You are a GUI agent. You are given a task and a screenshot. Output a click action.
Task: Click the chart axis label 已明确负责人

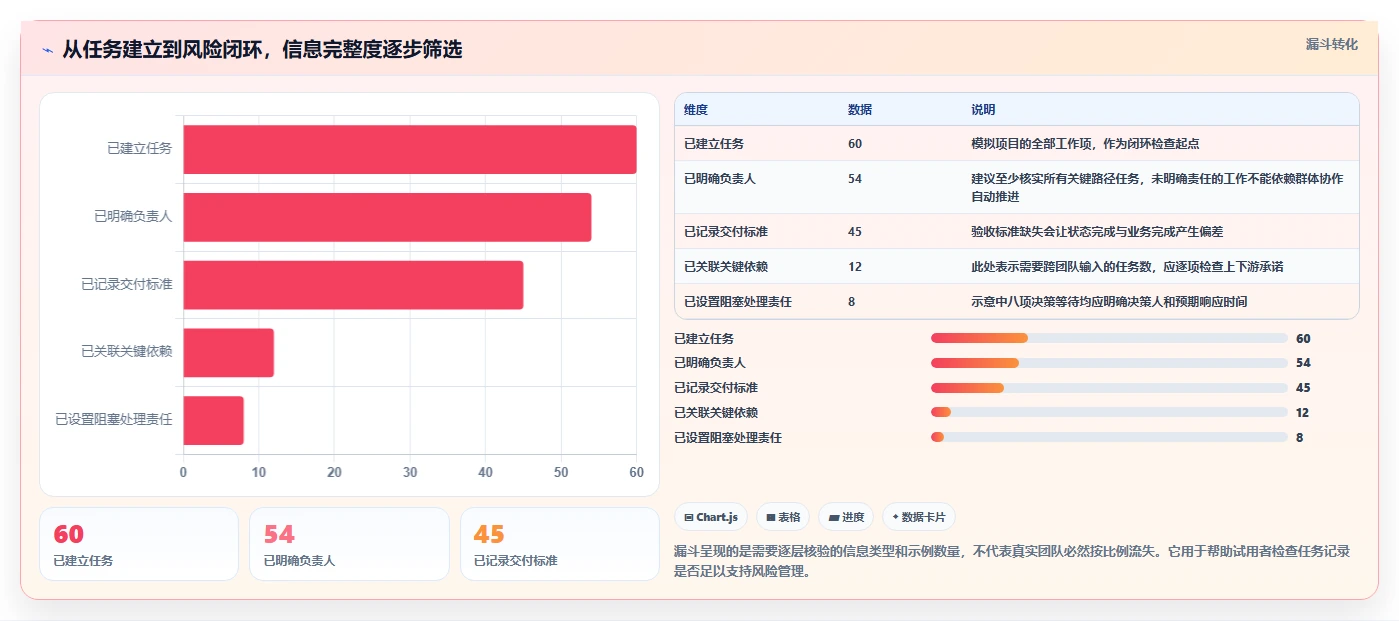coord(133,216)
